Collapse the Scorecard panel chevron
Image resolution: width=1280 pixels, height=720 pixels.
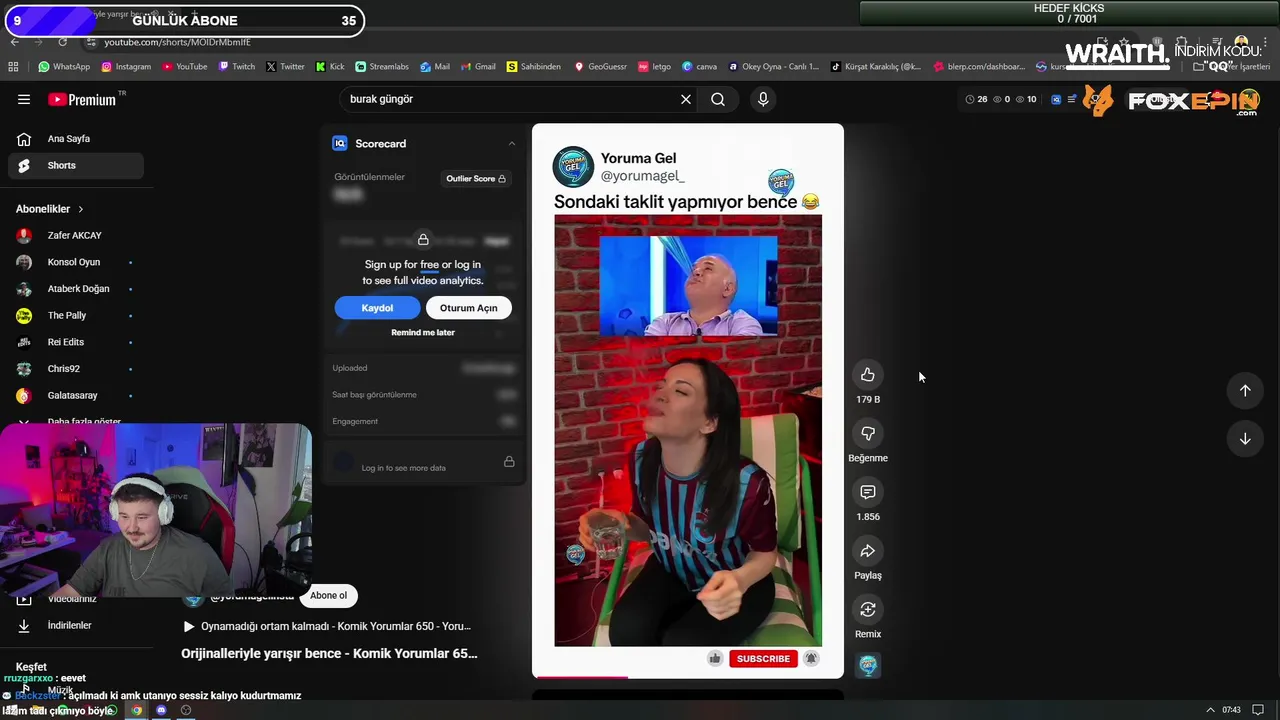pyautogui.click(x=512, y=143)
